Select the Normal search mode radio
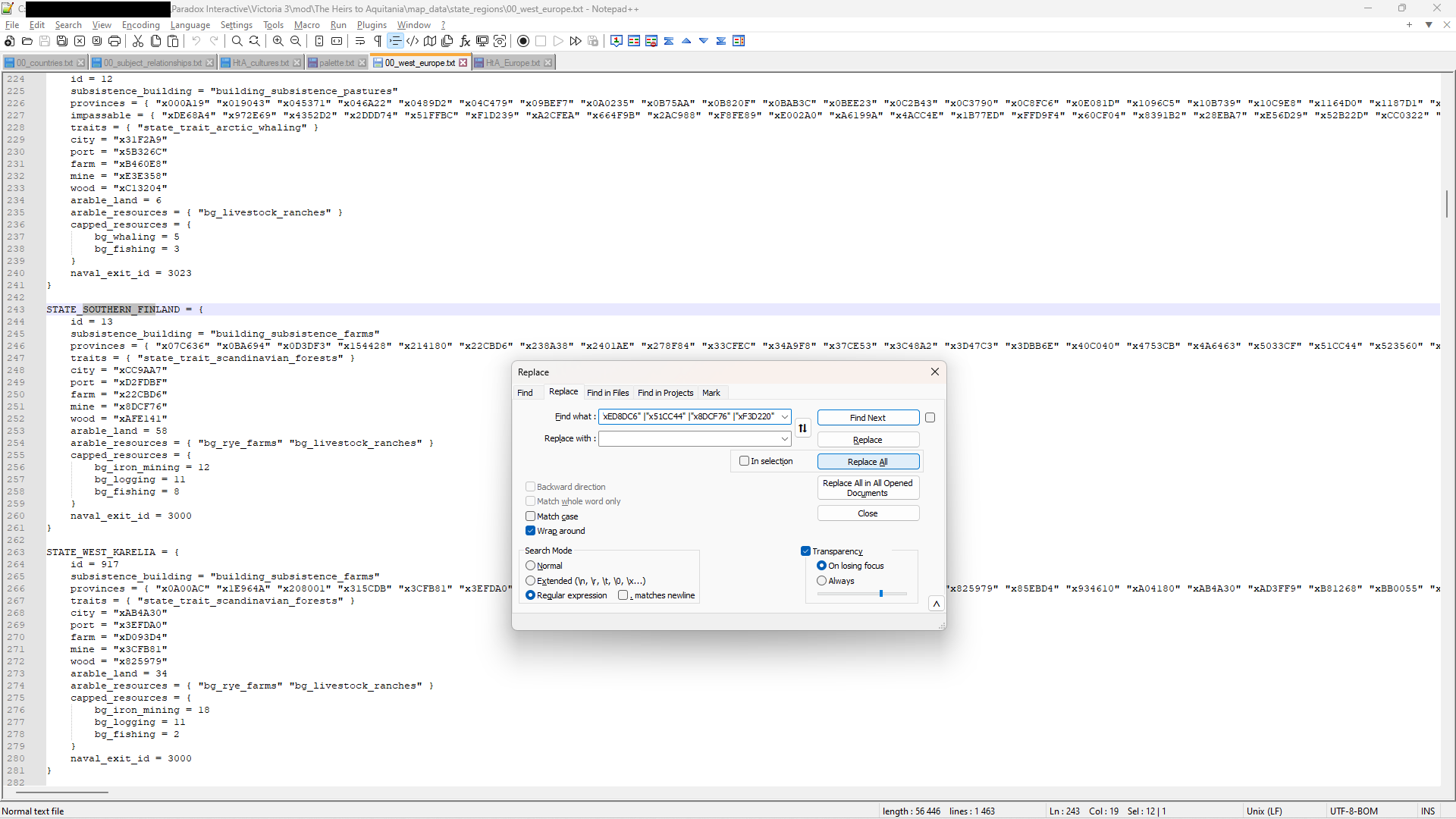Screen dimensions: 1456x819 (531, 566)
